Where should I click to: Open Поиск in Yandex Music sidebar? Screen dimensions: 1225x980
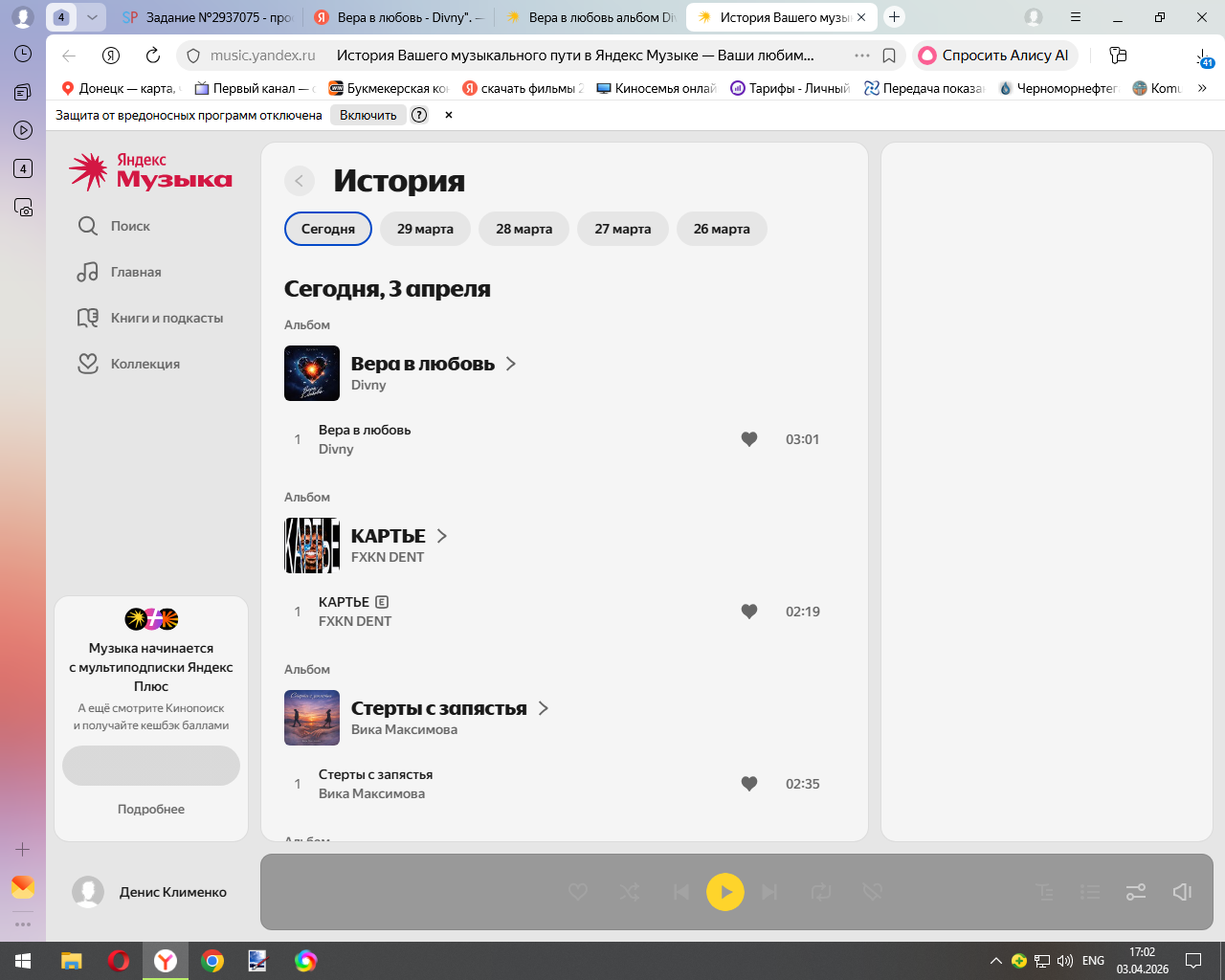click(x=114, y=226)
